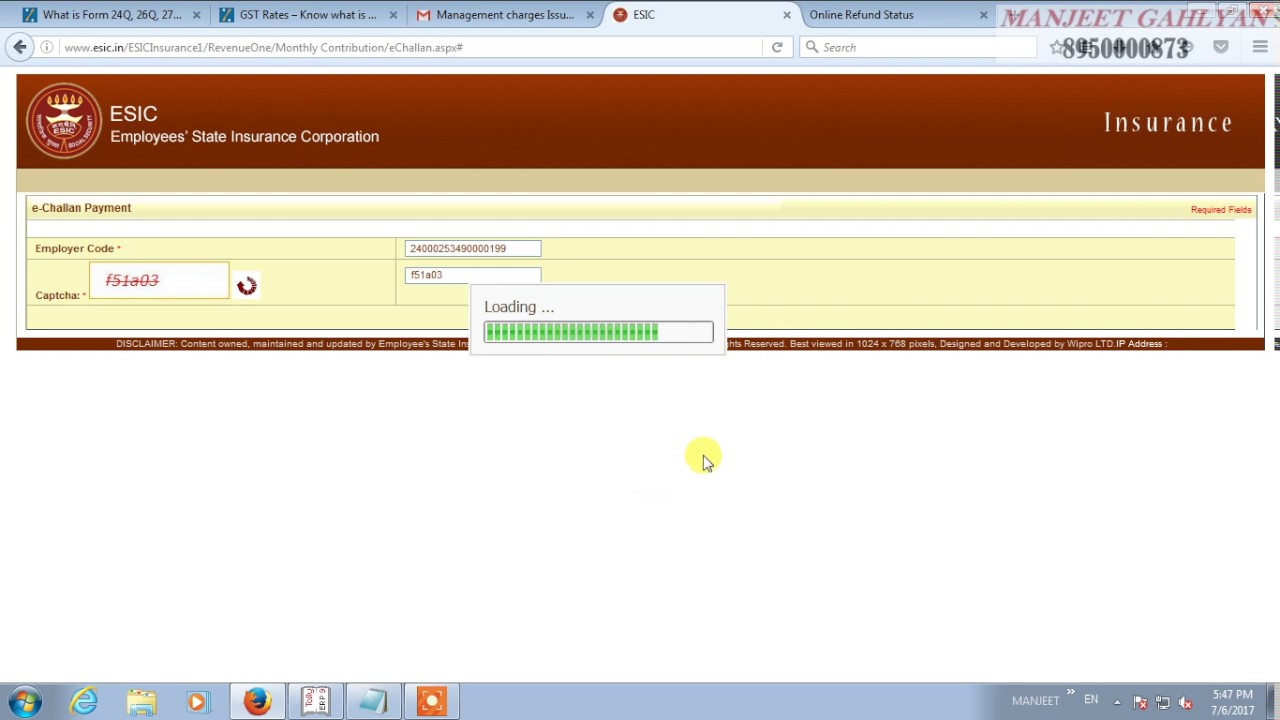This screenshot has height=720, width=1280.
Task: Click the 'Required Fields' text
Action: coord(1220,210)
